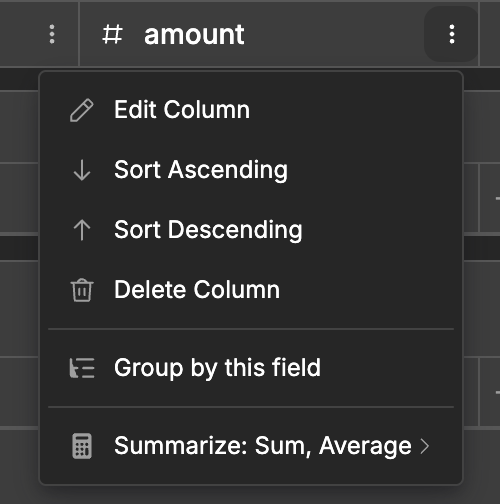Image resolution: width=500 pixels, height=504 pixels.
Task: Choose Edit Column from the menu
Action: [251, 110]
